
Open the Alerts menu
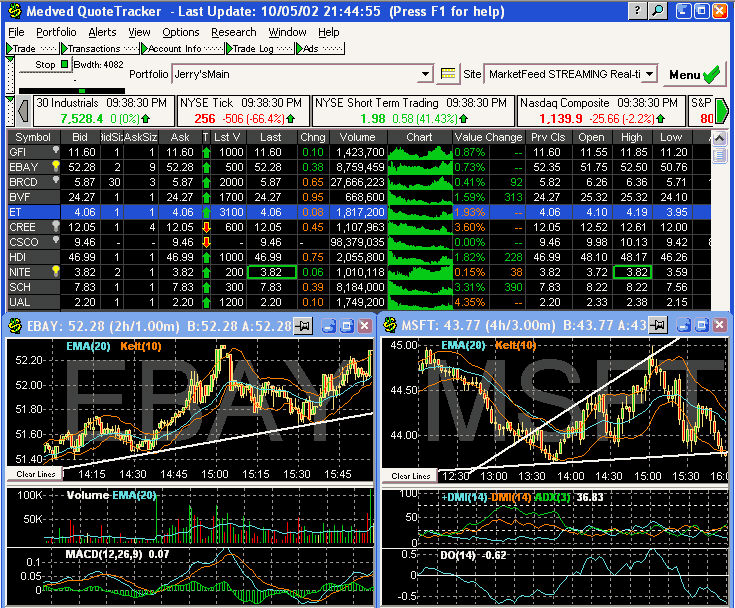[x=102, y=32]
